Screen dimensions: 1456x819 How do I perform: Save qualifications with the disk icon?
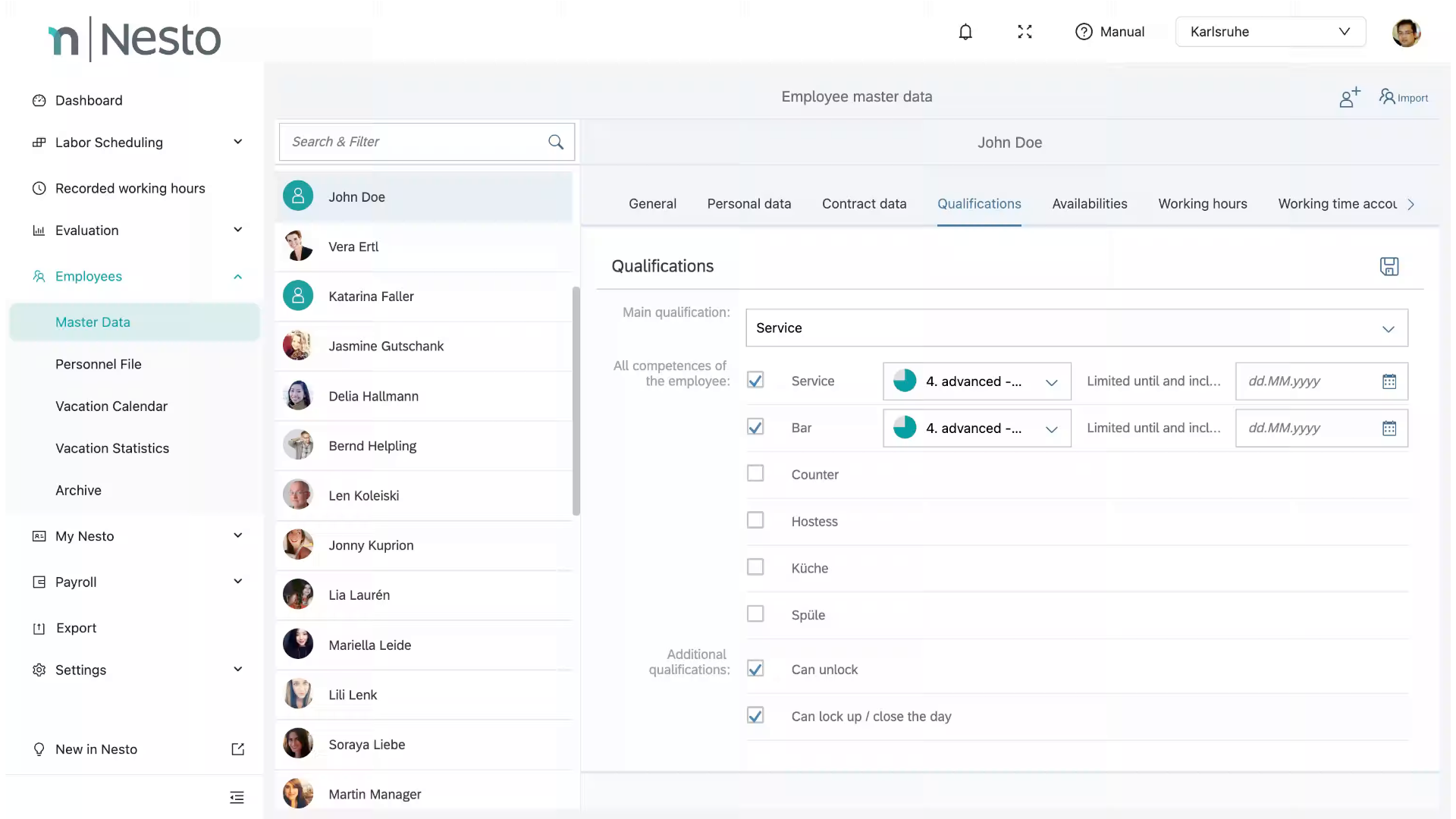pyautogui.click(x=1389, y=266)
